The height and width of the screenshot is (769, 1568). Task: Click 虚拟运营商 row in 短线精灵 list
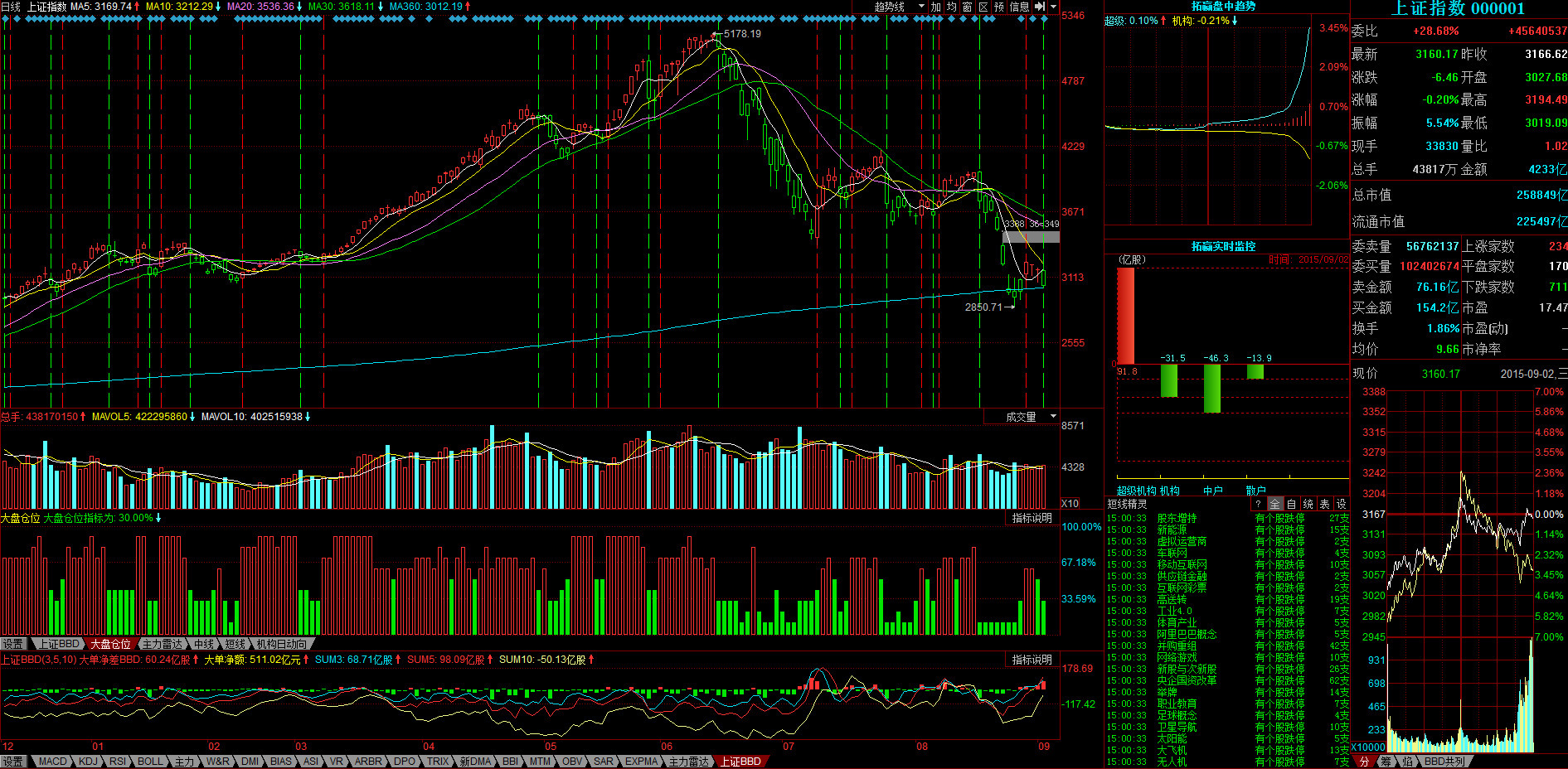[1228, 542]
